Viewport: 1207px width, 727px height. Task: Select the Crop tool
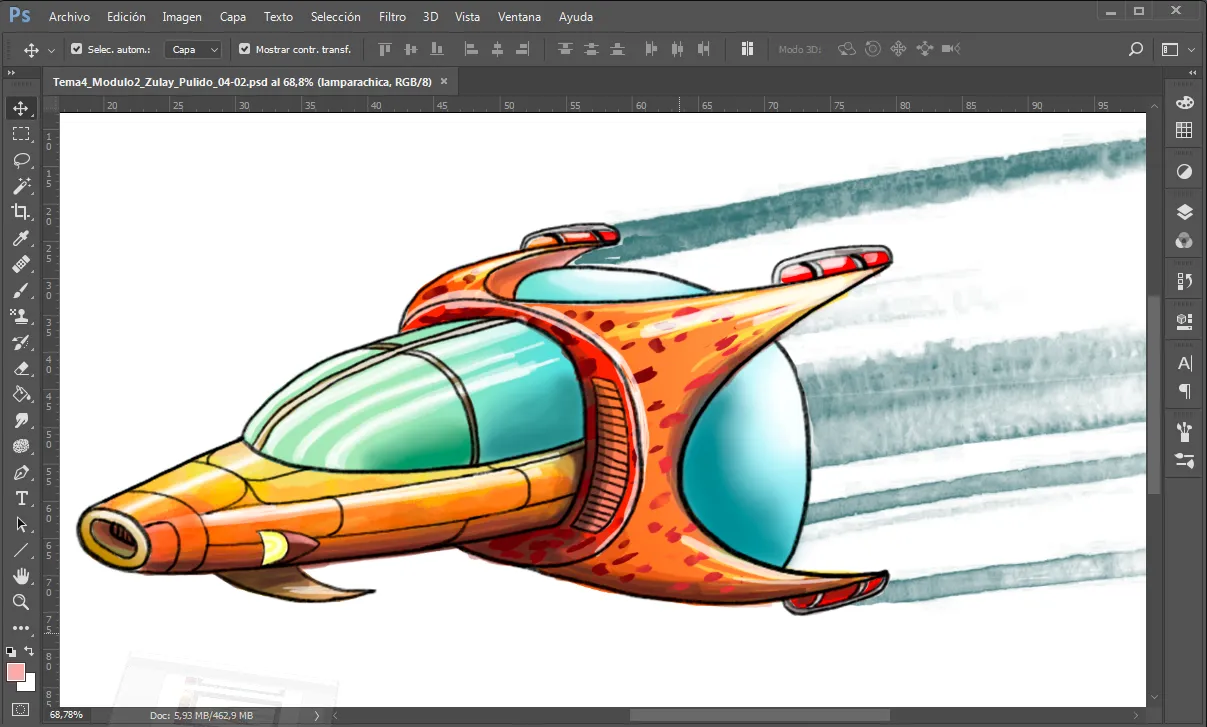(20, 212)
